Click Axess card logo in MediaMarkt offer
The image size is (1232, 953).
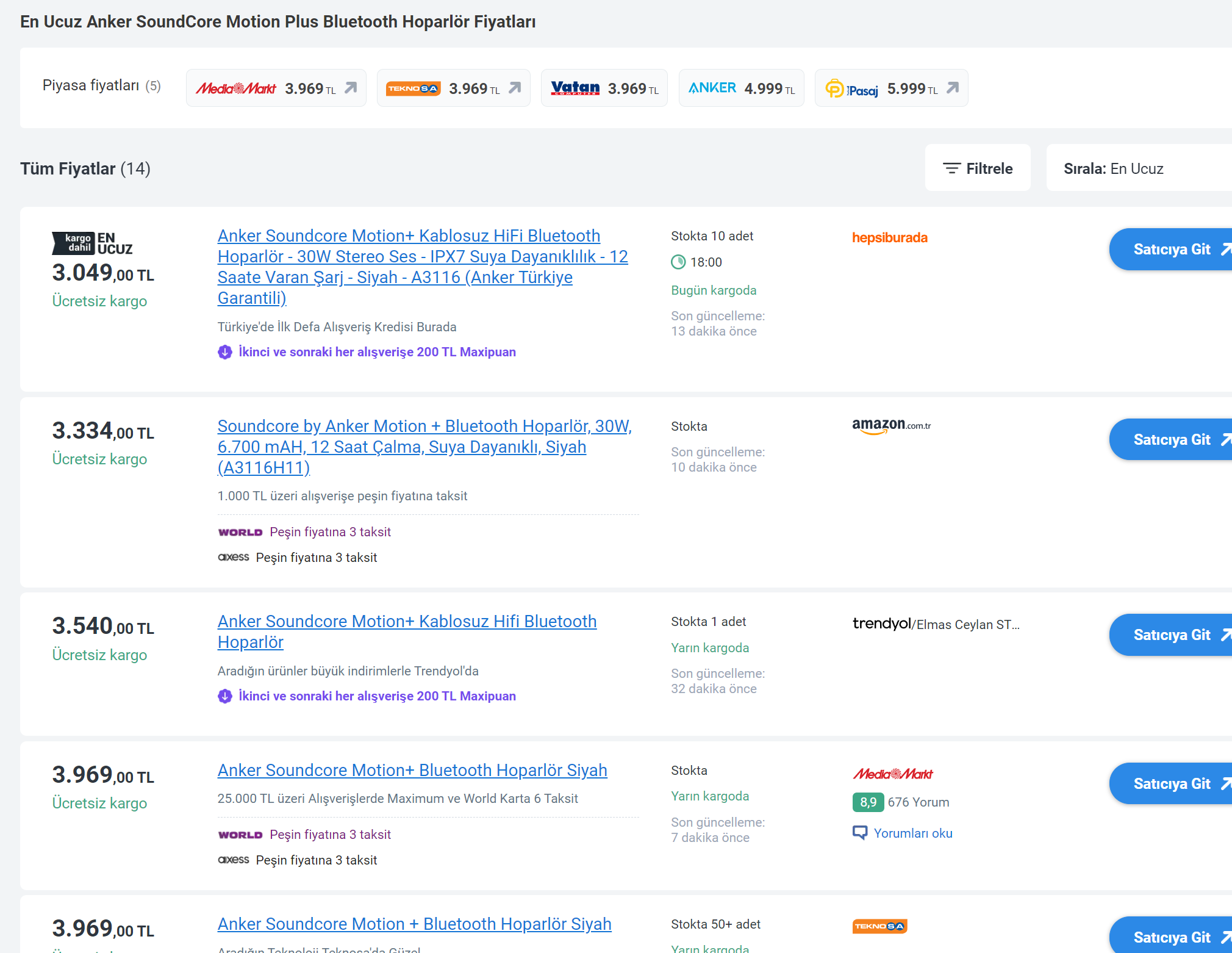234,860
